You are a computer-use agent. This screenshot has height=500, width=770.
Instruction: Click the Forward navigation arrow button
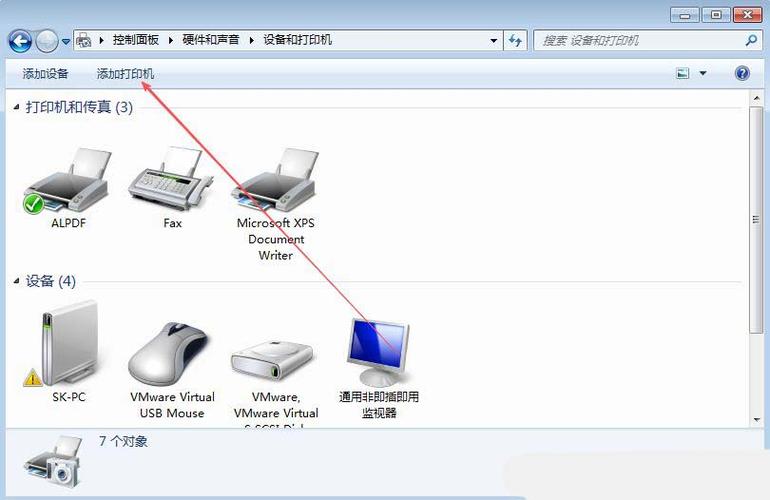47,41
